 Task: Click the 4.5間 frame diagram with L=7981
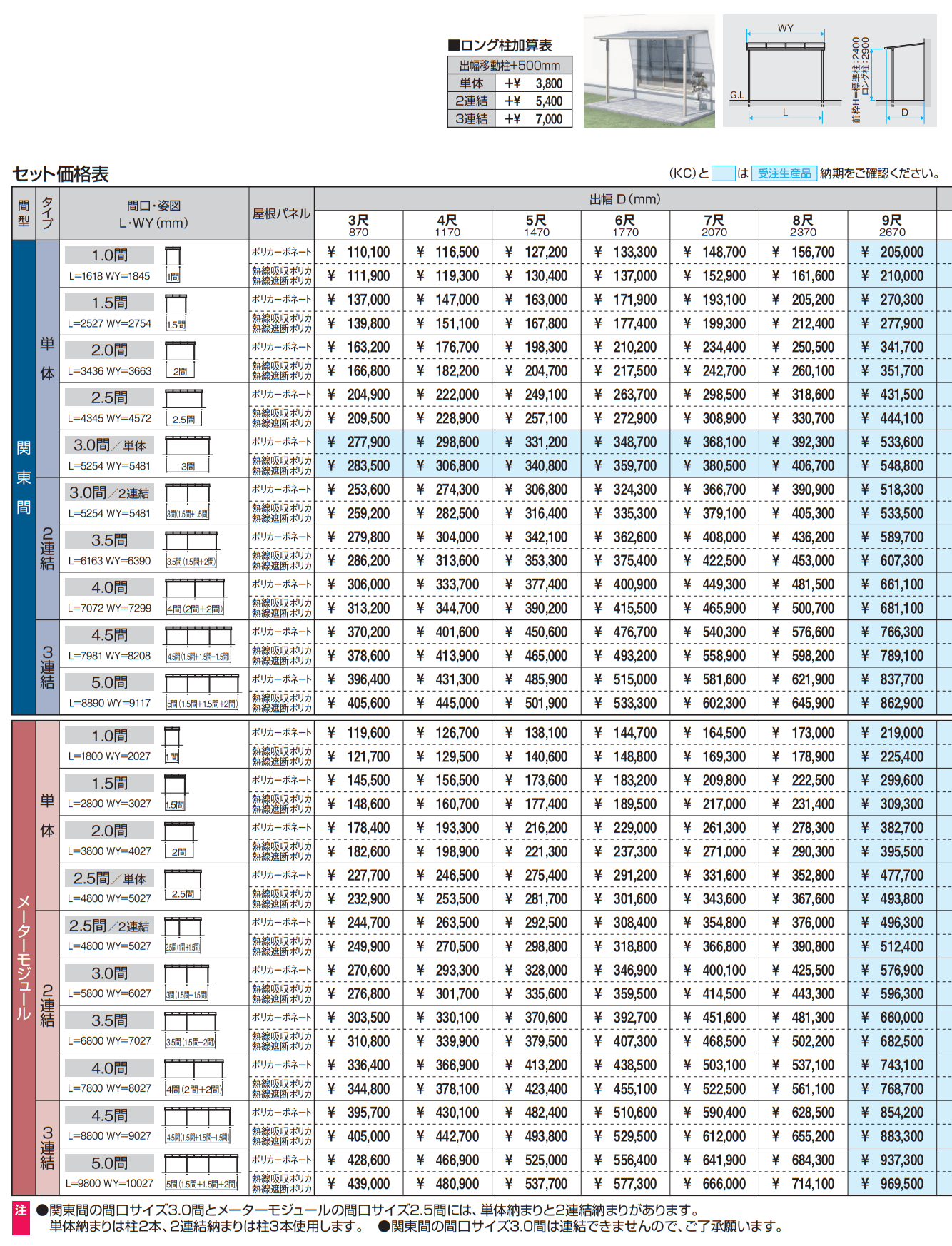198,644
